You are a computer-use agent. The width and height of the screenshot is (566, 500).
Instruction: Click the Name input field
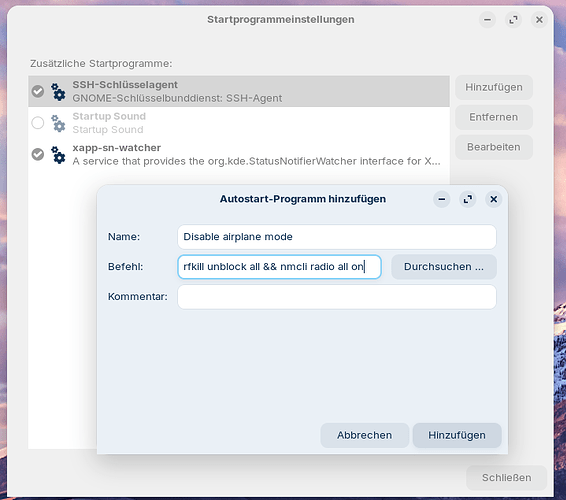(337, 237)
